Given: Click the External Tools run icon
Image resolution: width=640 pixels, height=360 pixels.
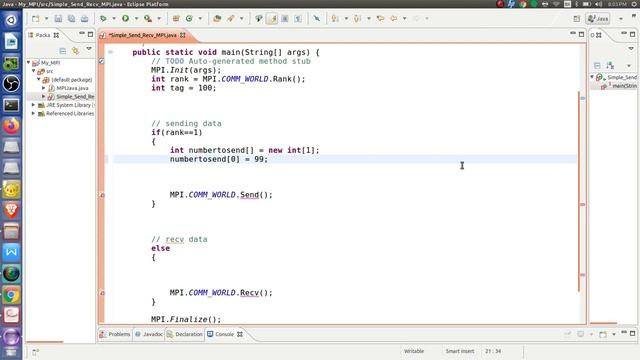Looking at the screenshot, I should pos(148,18).
